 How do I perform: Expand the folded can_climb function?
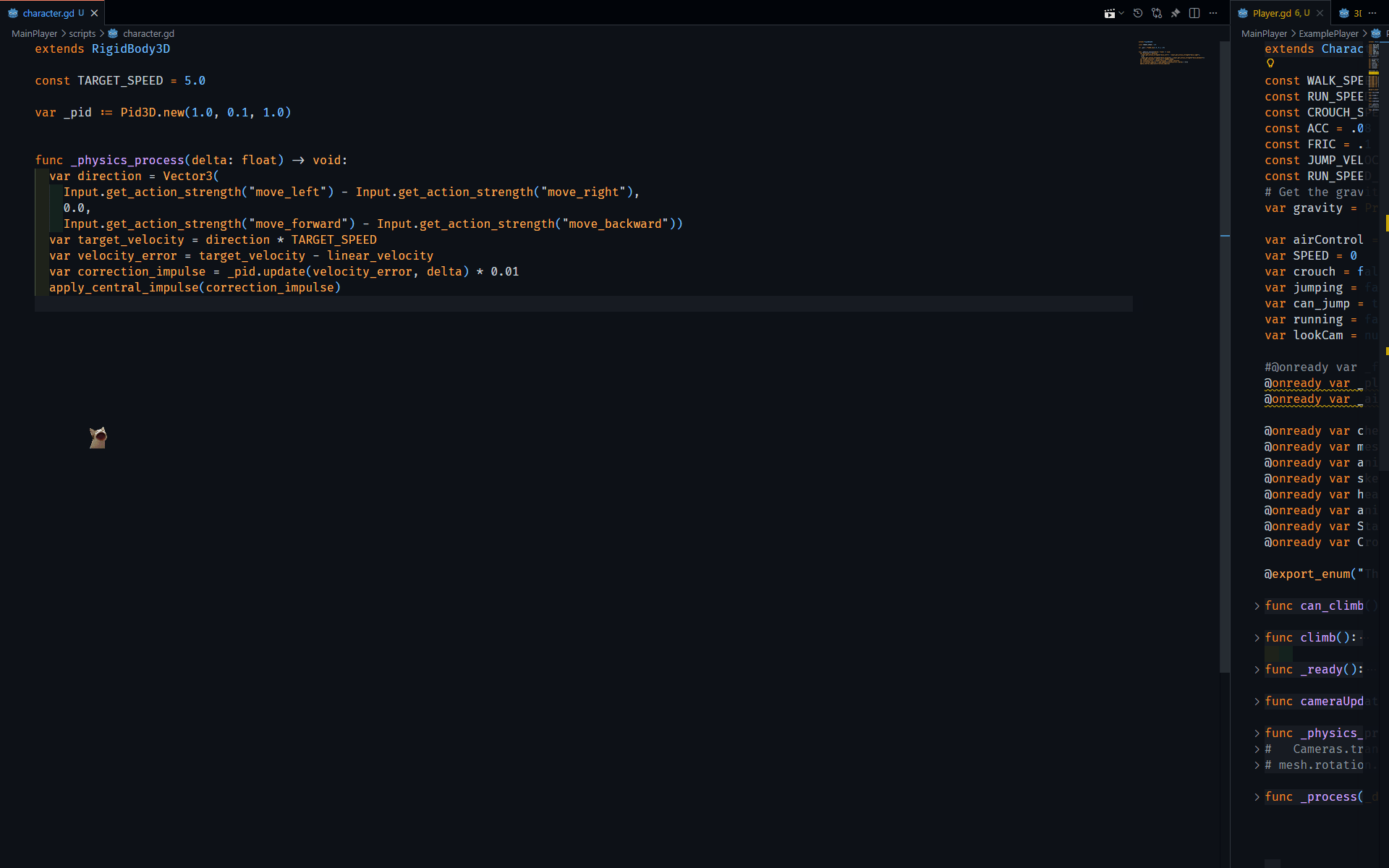point(1257,606)
